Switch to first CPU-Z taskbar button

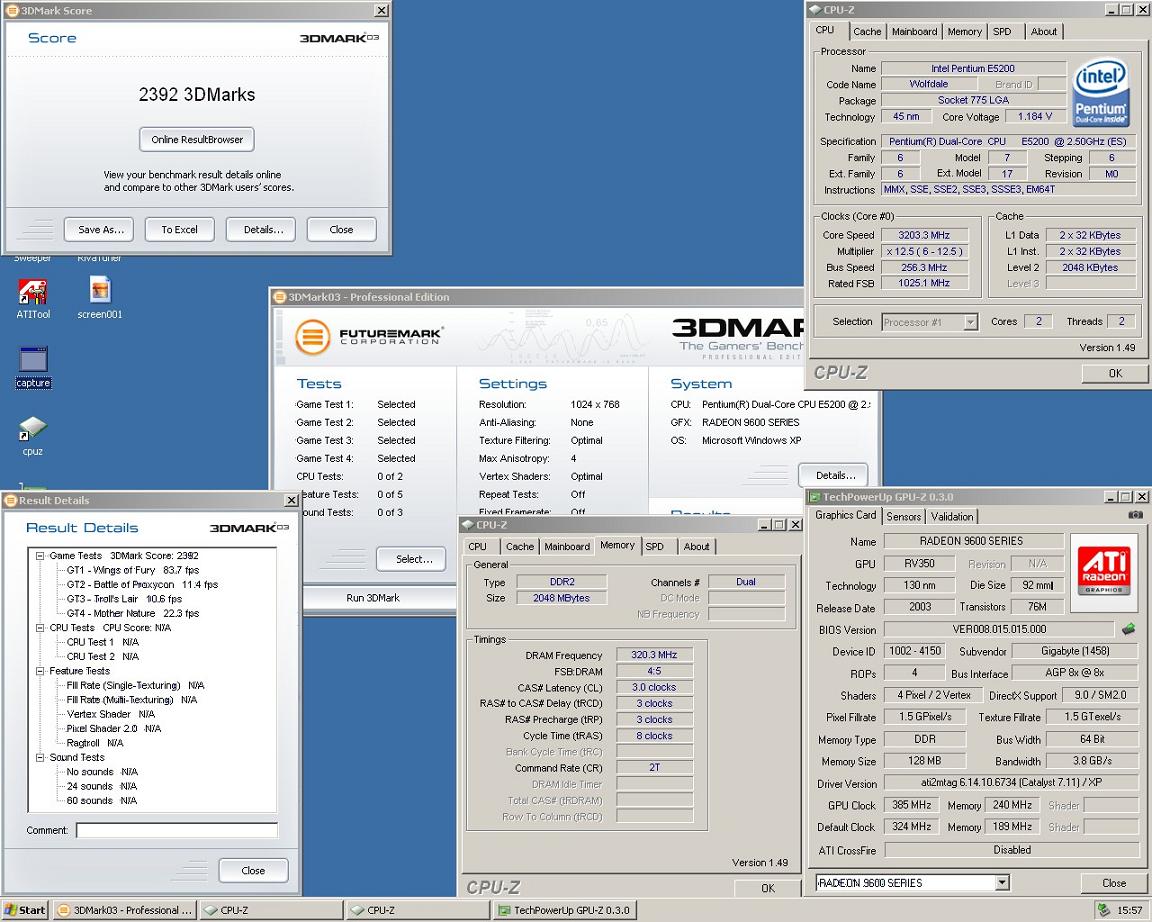272,910
